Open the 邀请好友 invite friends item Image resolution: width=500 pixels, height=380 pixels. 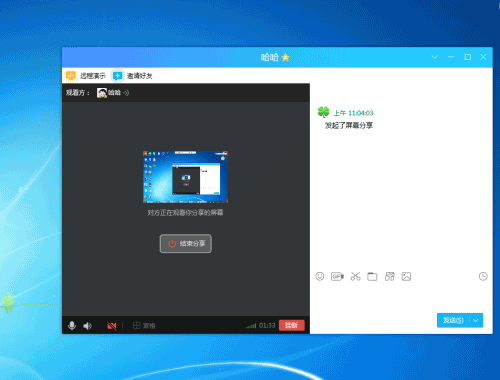(132, 76)
